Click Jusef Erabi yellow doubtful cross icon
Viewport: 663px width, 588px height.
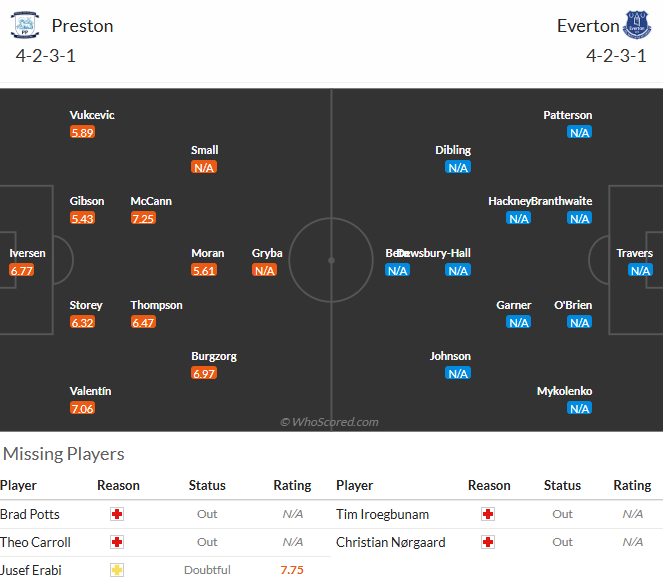coord(117,570)
